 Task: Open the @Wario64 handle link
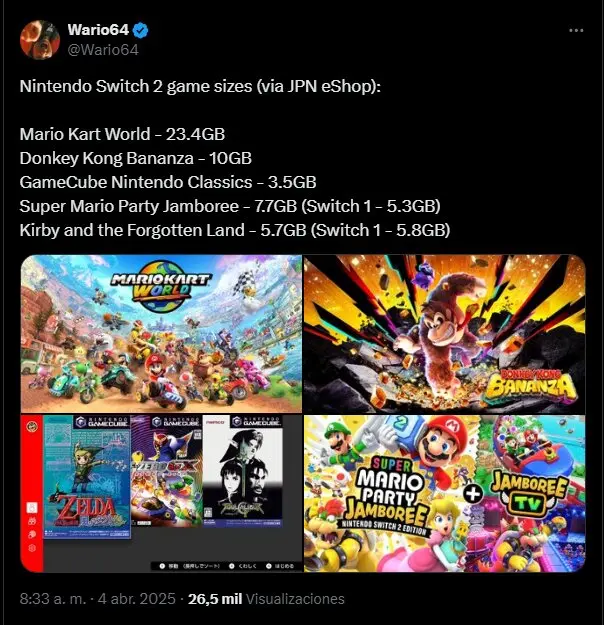click(103, 50)
